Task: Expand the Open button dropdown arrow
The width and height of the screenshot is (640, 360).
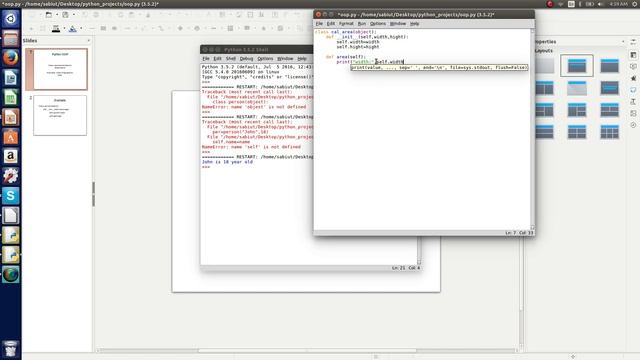Action: 57,15
